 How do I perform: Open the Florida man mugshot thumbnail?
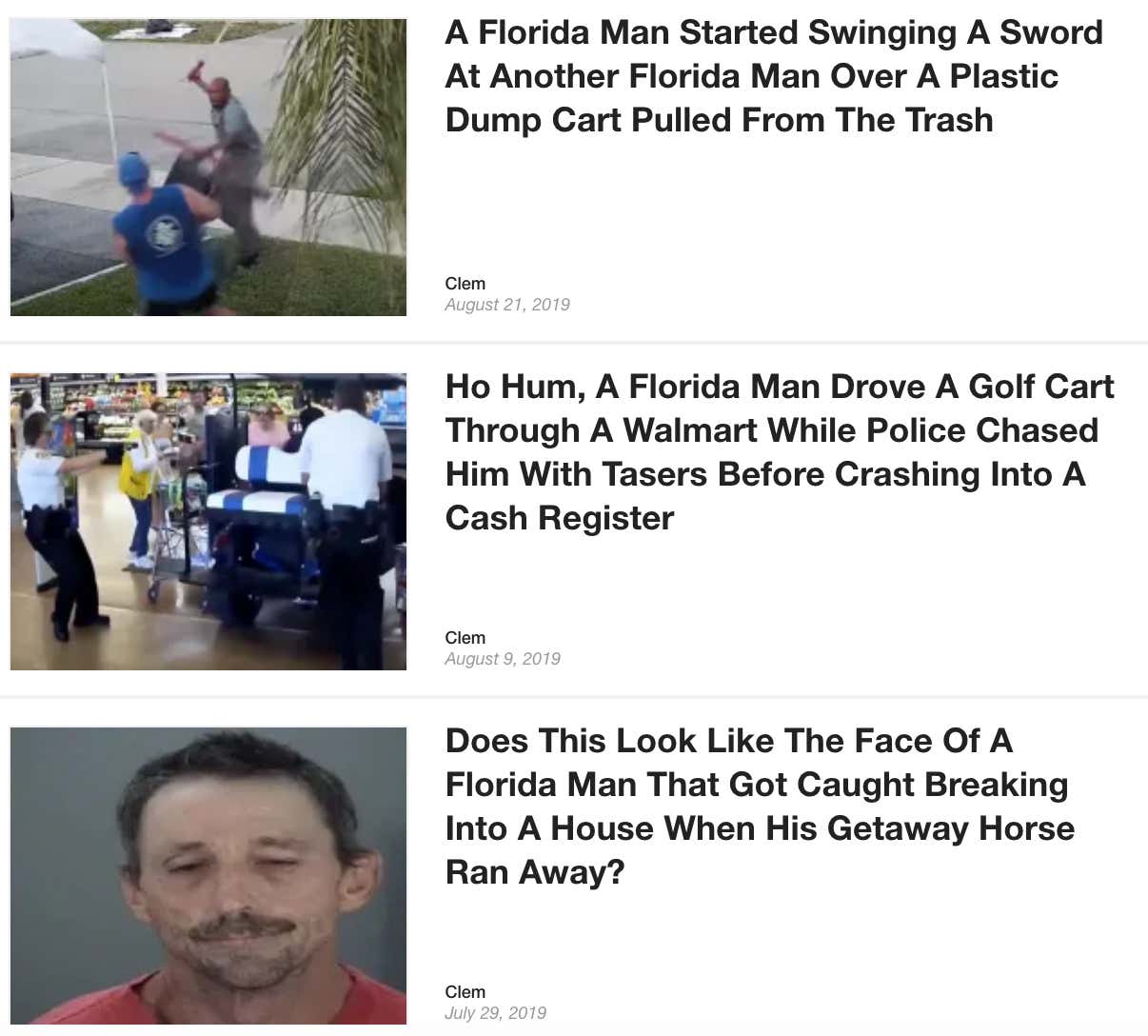click(x=208, y=876)
